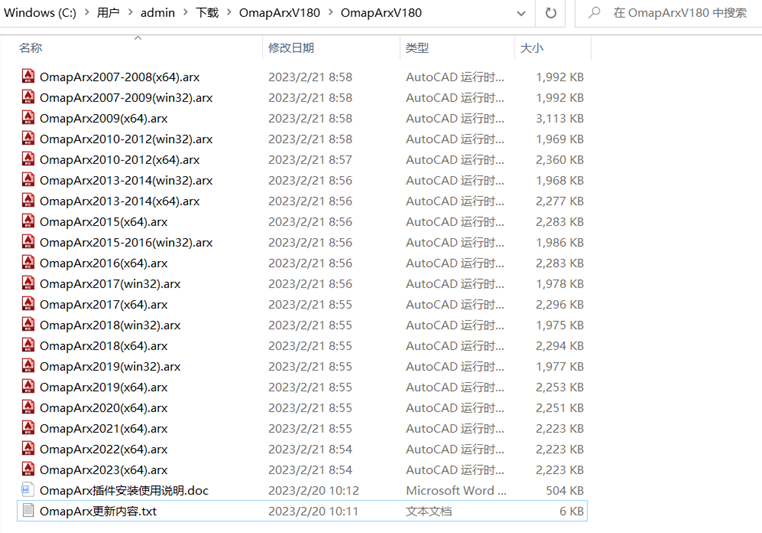The image size is (762, 533).
Task: Sort by 类型 column header
Action: click(417, 47)
